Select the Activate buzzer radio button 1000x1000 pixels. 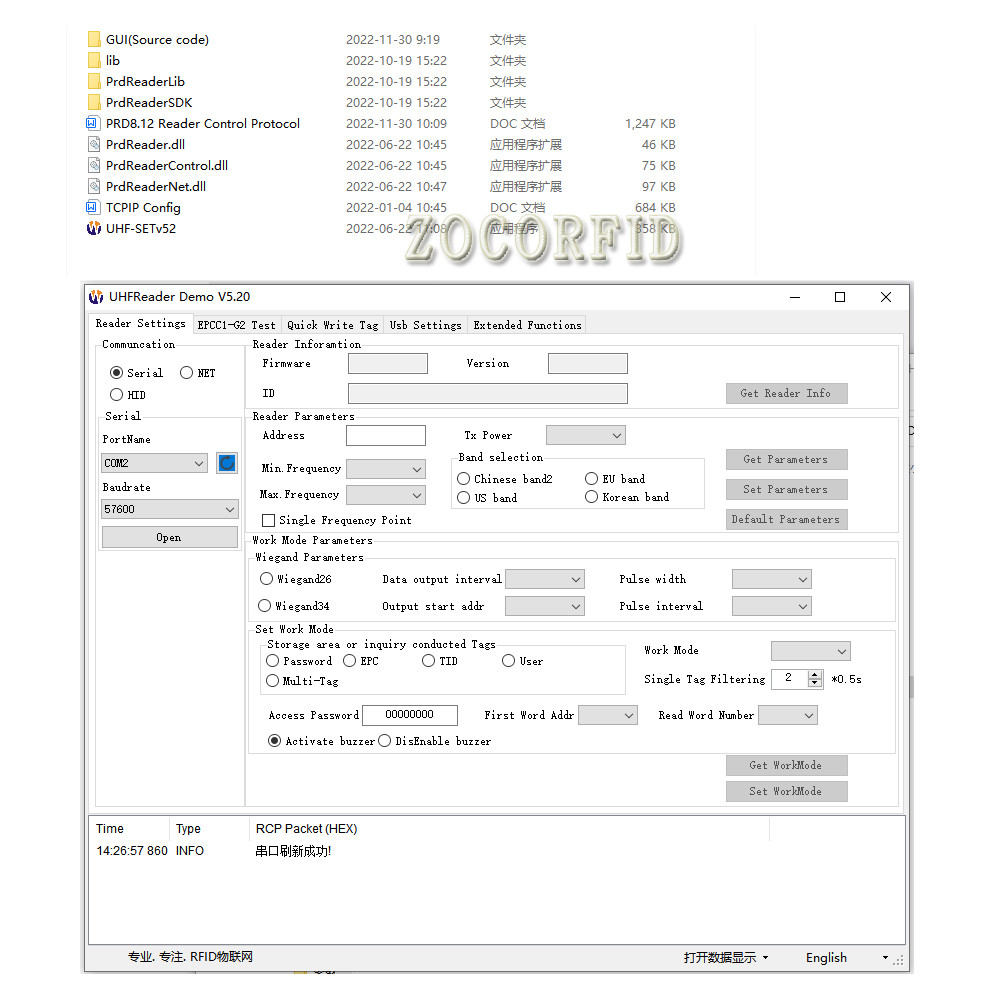[x=274, y=740]
